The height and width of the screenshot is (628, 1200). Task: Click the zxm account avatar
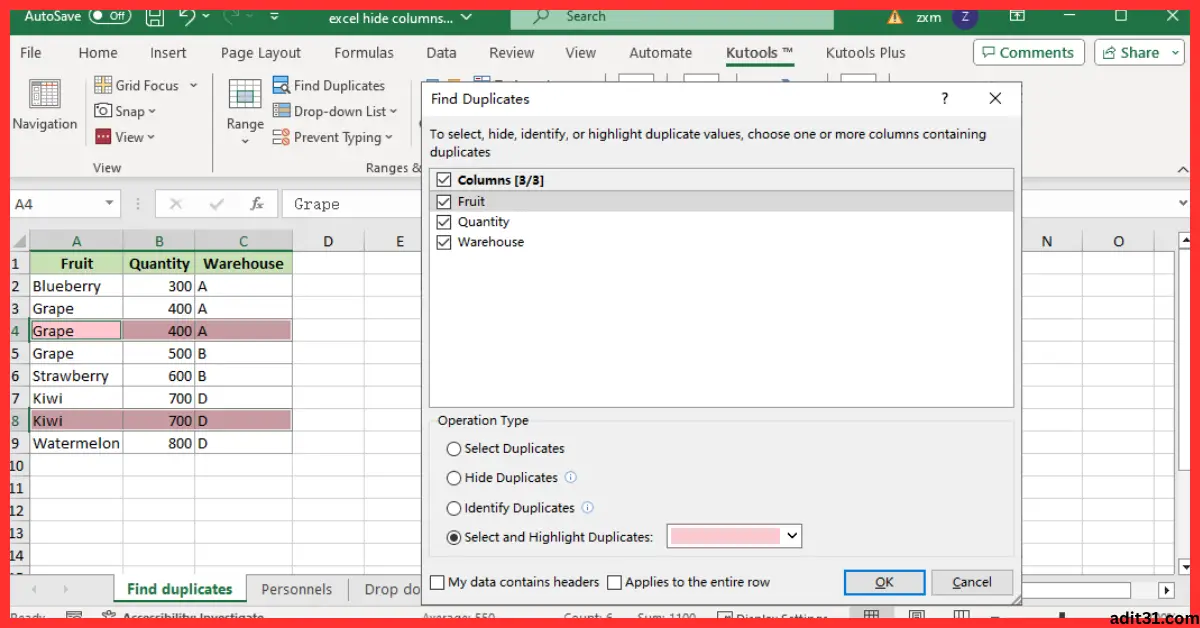pyautogui.click(x=964, y=16)
